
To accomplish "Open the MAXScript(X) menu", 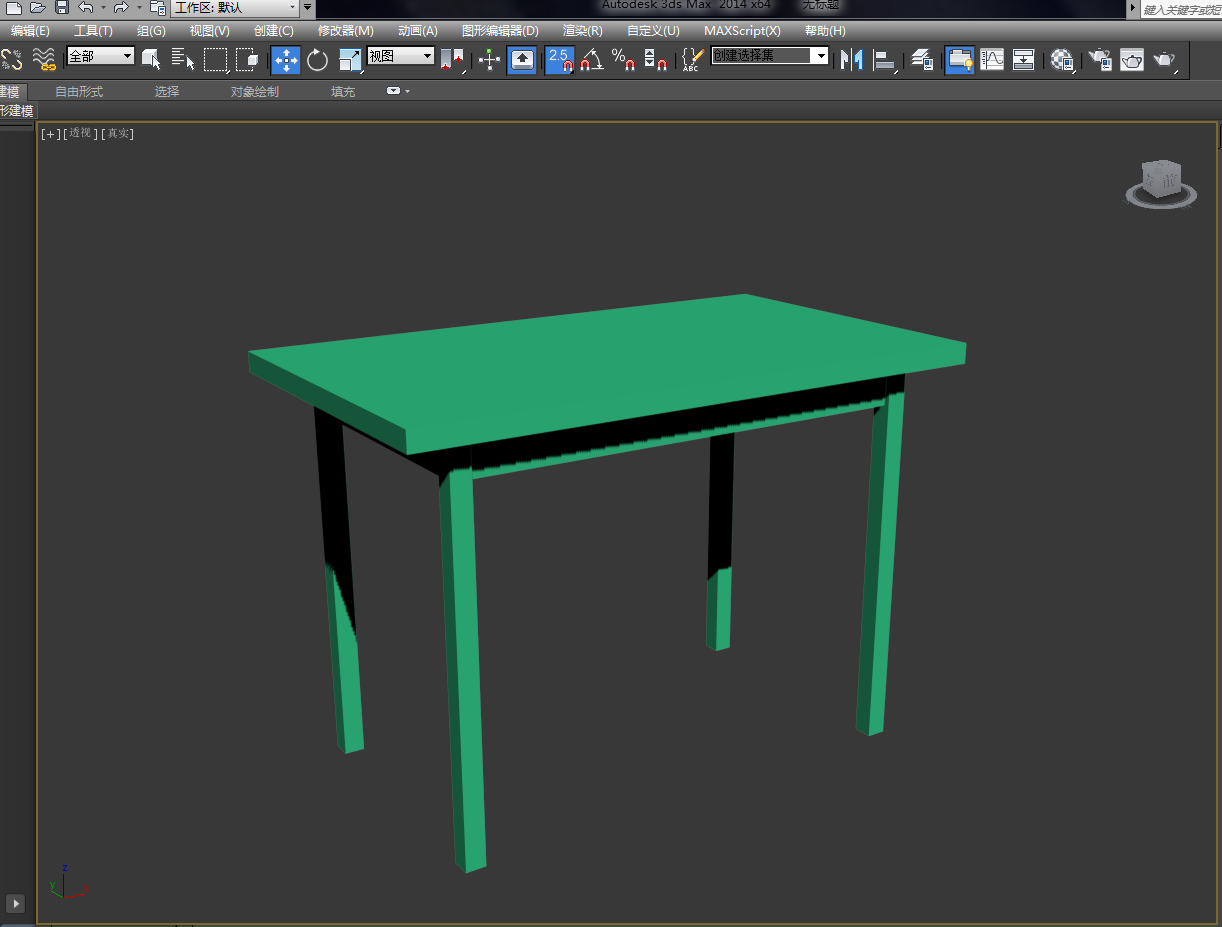I will pyautogui.click(x=742, y=31).
